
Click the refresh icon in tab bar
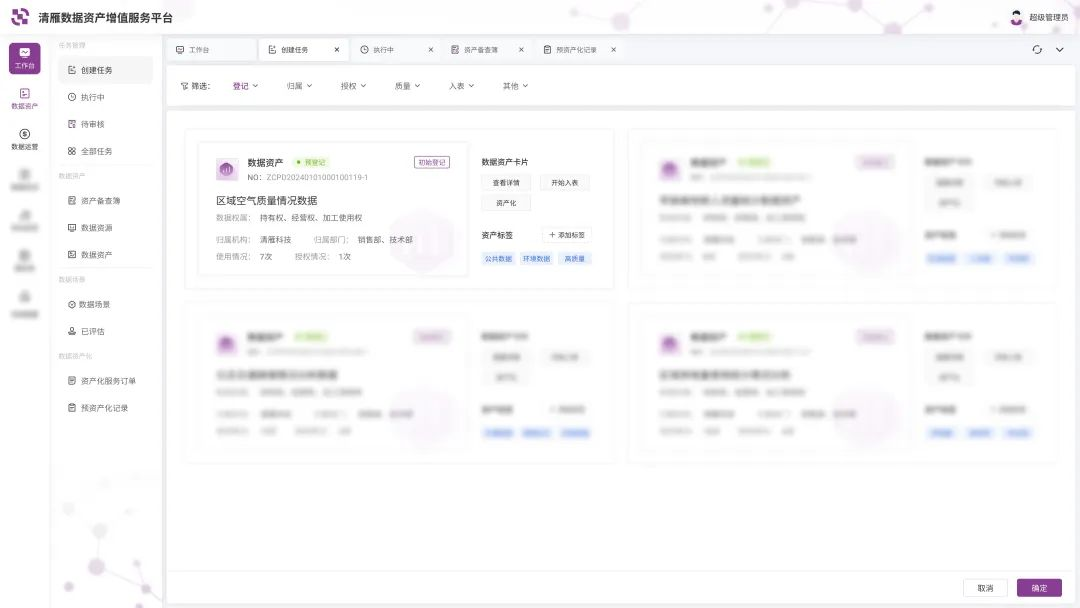pyautogui.click(x=1037, y=49)
